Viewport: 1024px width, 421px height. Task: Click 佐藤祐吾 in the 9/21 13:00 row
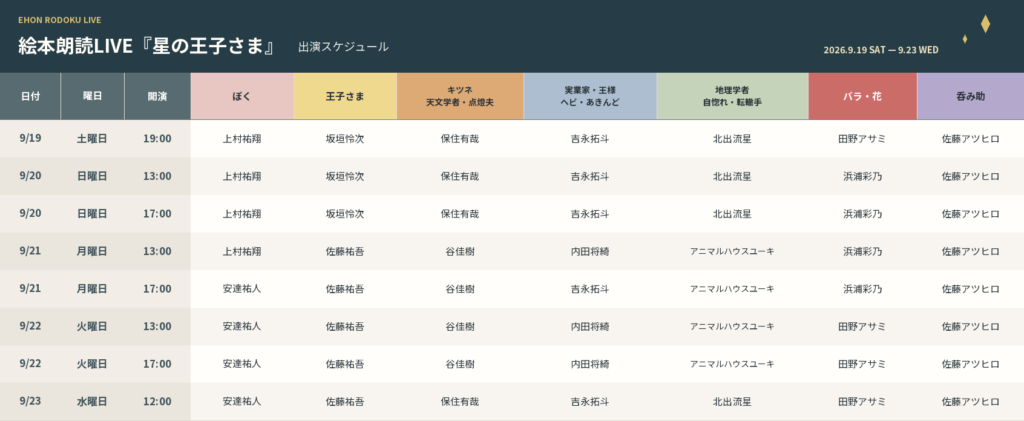[x=345, y=251]
